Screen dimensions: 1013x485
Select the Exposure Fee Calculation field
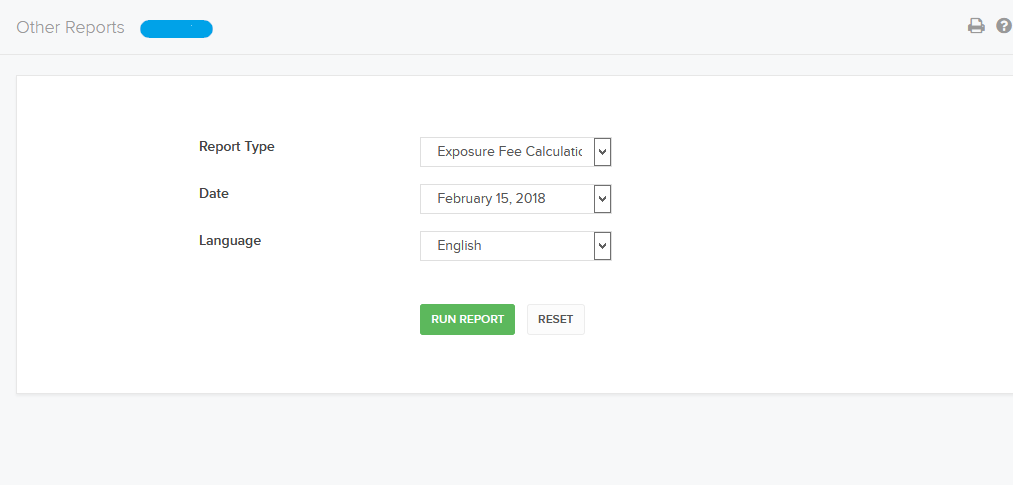pyautogui.click(x=507, y=152)
